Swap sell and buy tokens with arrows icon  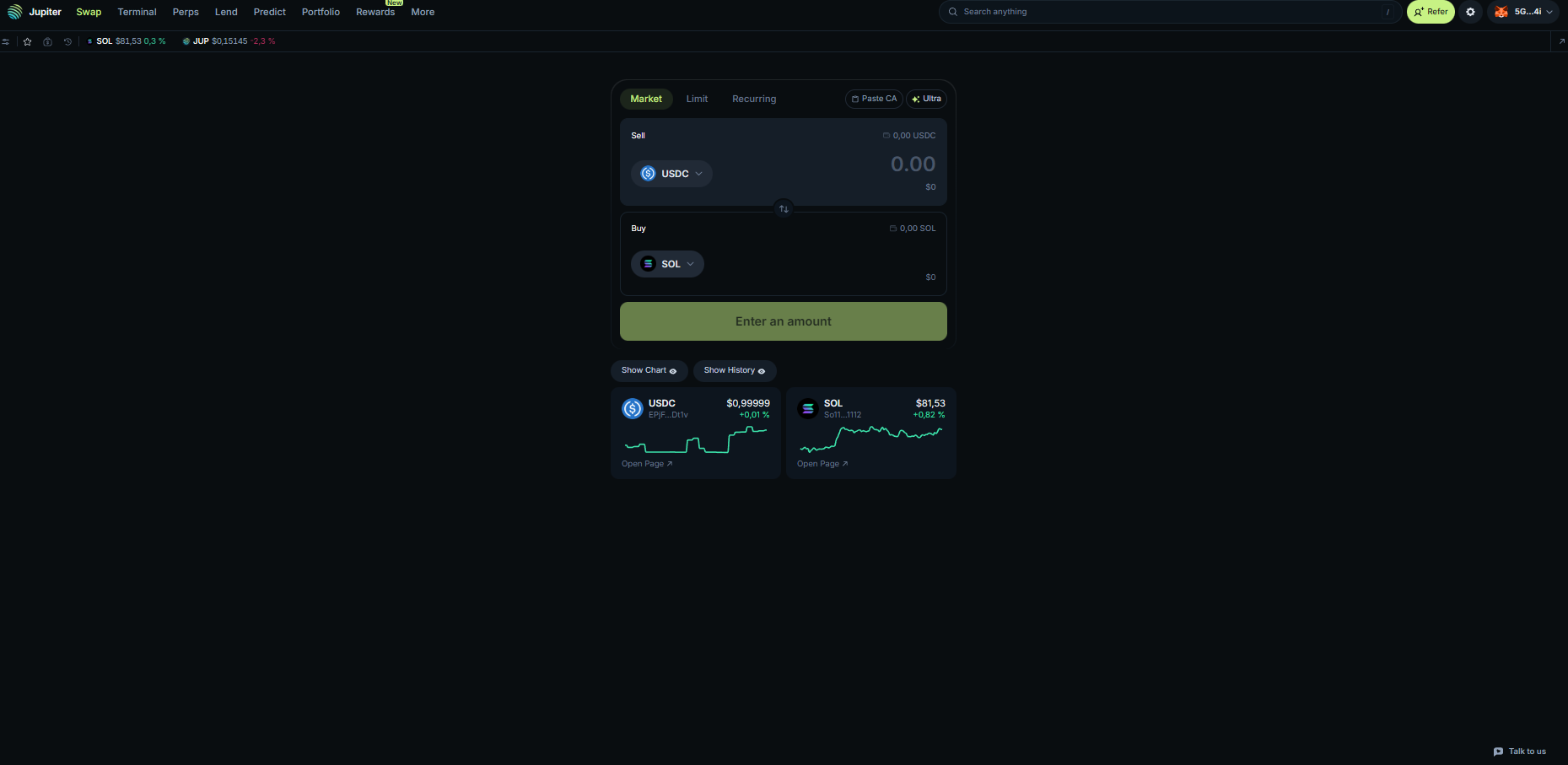tap(784, 208)
